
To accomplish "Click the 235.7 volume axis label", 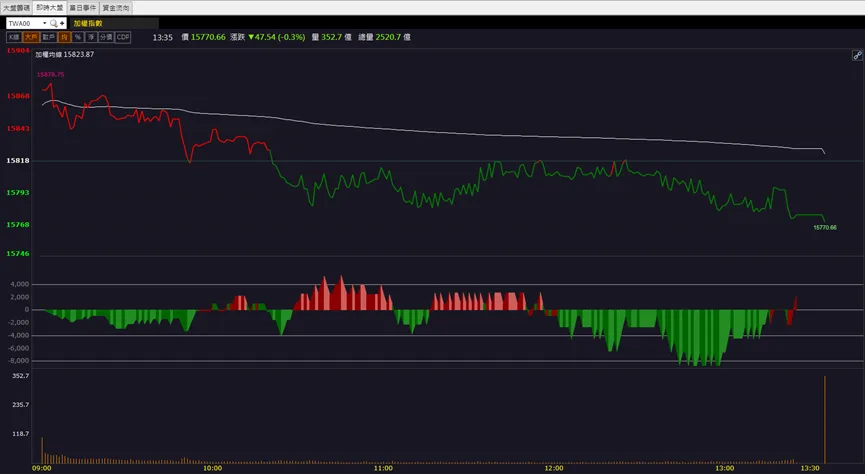I will click(20, 404).
